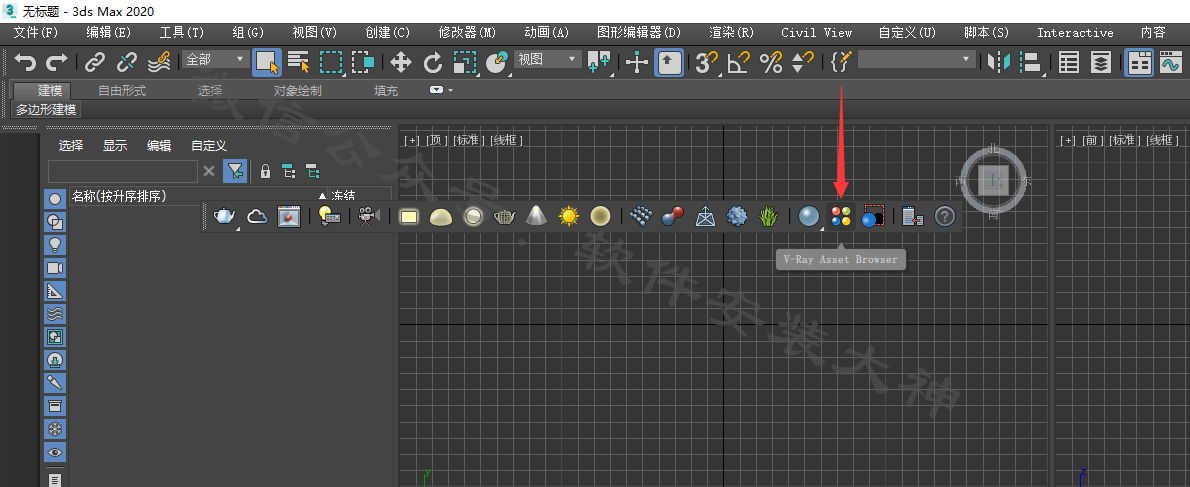Open the 全部 selection filter dropdown

coord(216,59)
